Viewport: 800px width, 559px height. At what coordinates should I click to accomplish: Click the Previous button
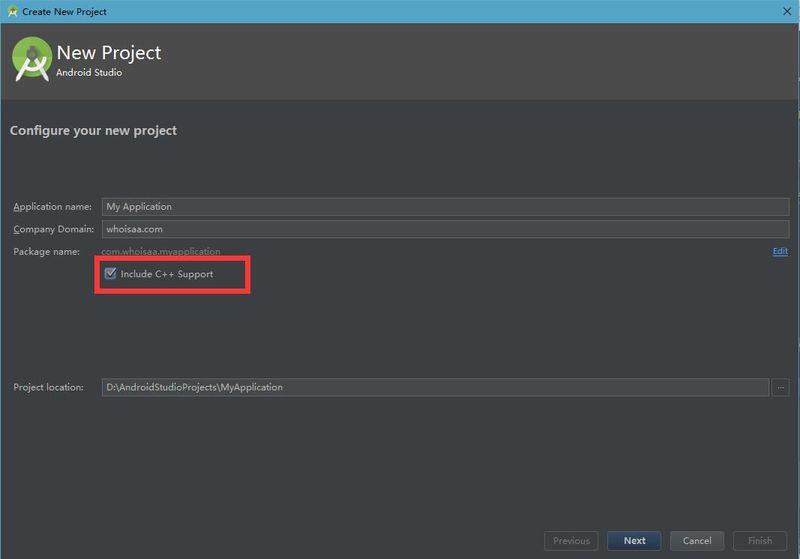pyautogui.click(x=571, y=541)
